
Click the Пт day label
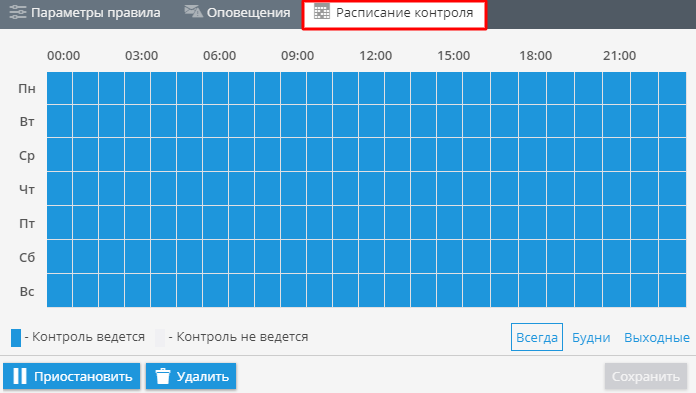coord(27,223)
